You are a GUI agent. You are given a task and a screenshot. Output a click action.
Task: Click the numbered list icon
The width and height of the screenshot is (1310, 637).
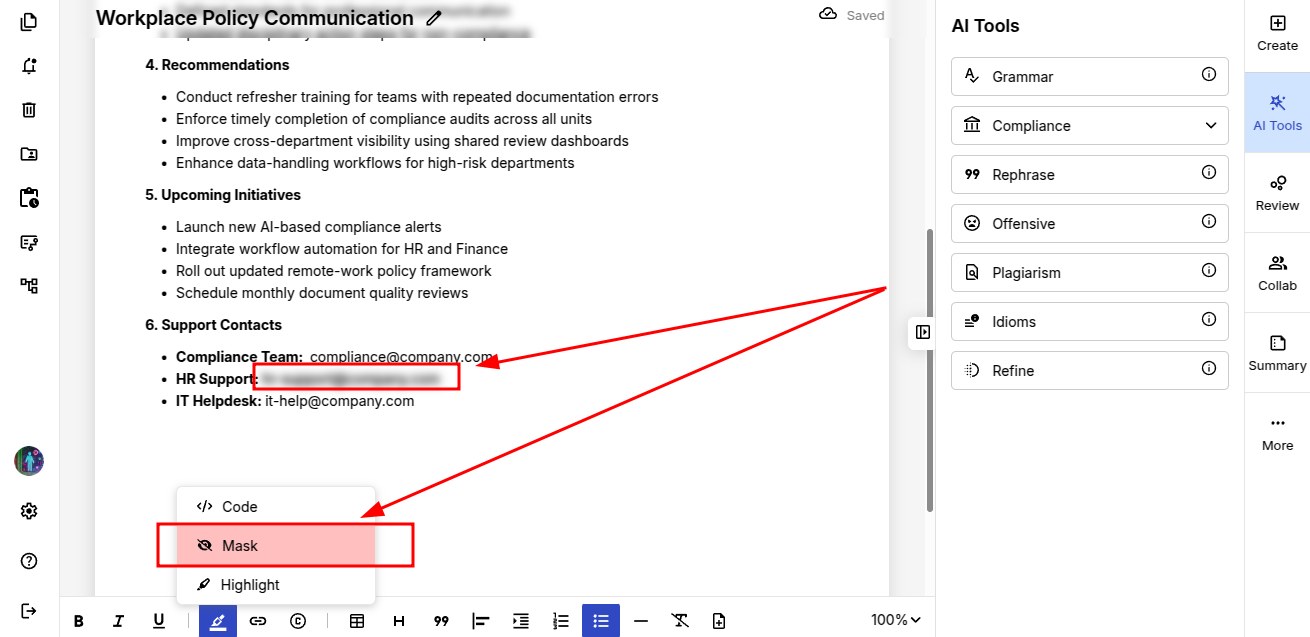pos(561,621)
